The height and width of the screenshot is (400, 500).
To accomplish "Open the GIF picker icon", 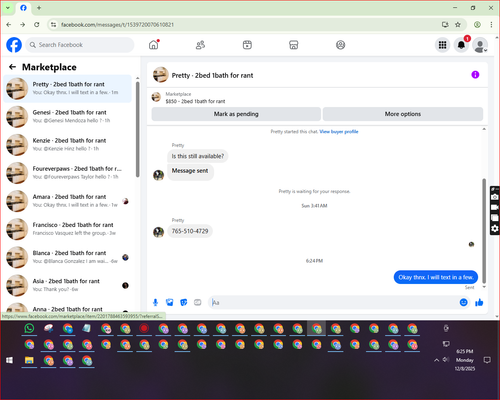I will pyautogui.click(x=198, y=302).
